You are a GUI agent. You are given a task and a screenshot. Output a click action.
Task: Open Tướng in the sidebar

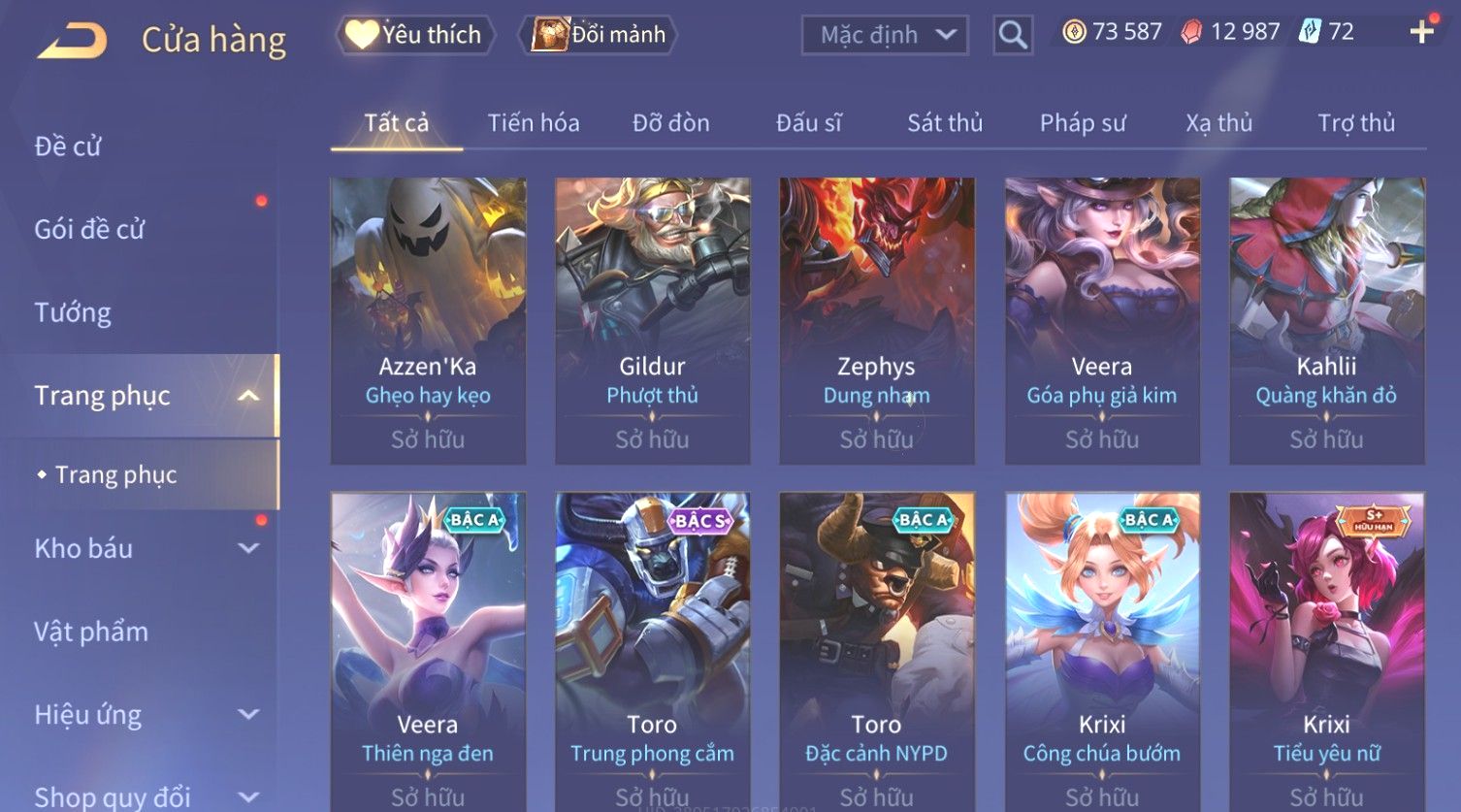click(73, 312)
